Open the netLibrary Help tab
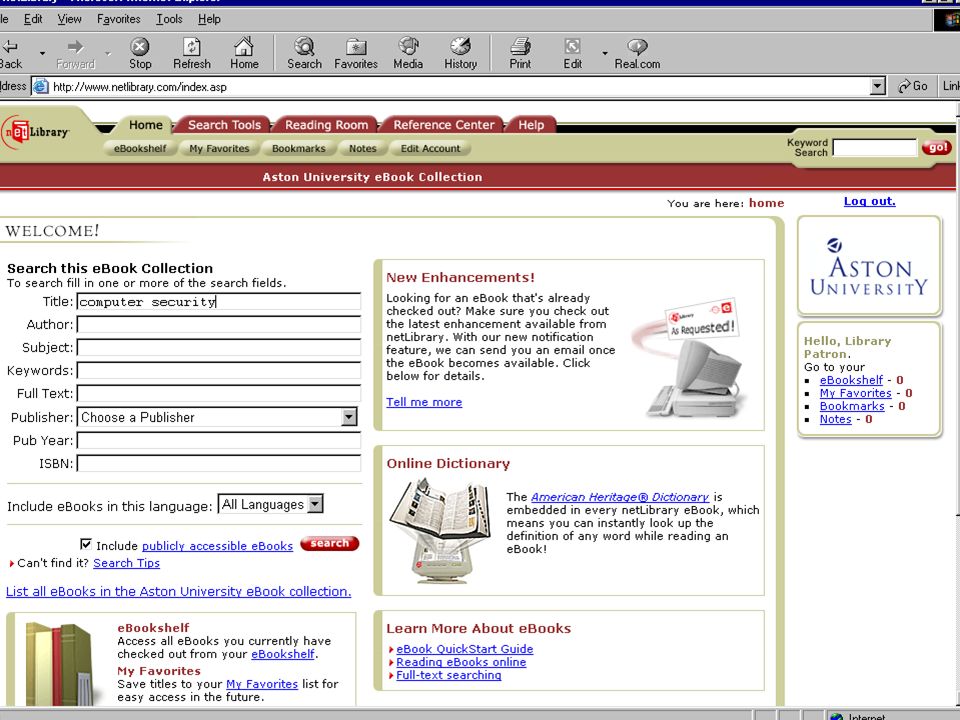 click(x=531, y=125)
